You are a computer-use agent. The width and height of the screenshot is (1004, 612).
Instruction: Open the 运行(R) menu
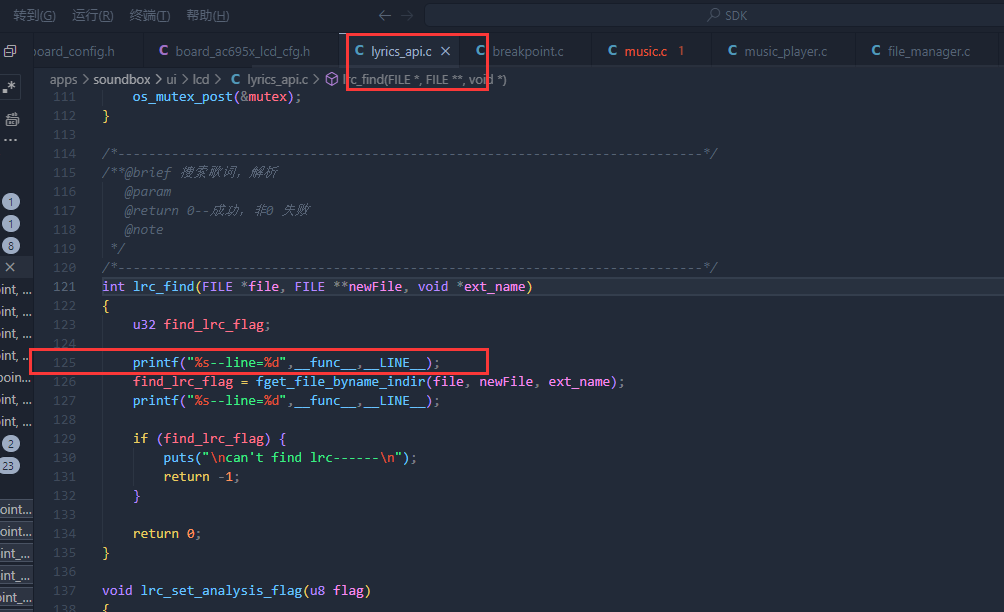click(x=93, y=15)
